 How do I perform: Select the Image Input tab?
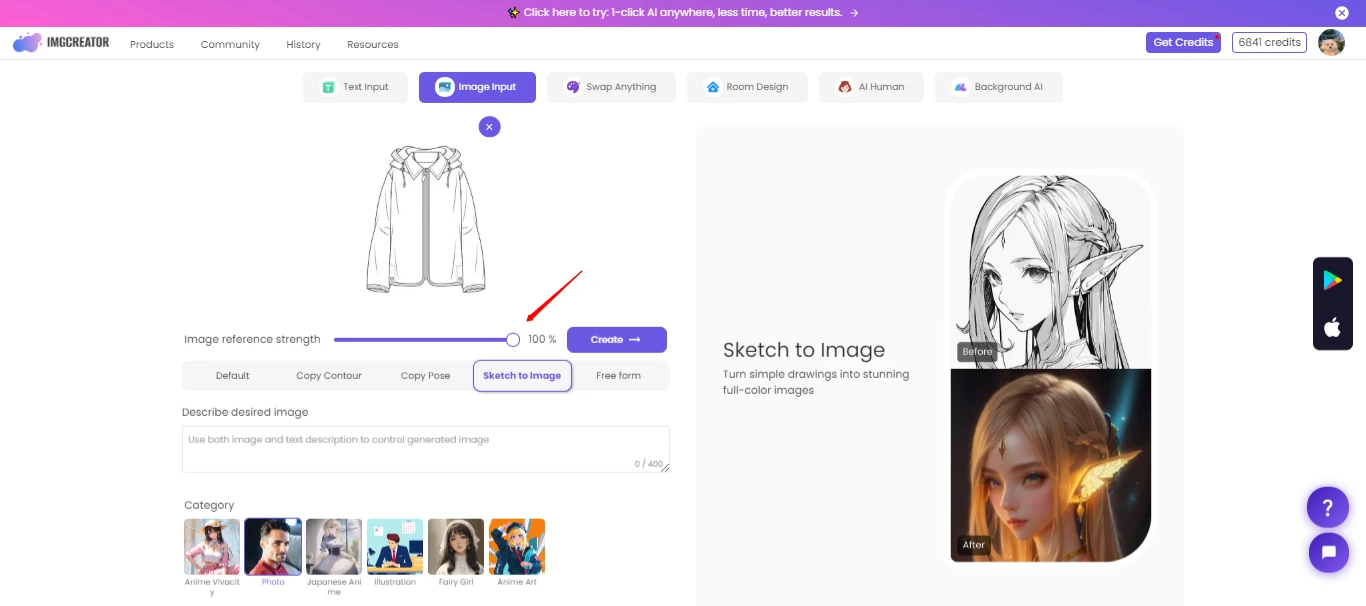pyautogui.click(x=477, y=87)
